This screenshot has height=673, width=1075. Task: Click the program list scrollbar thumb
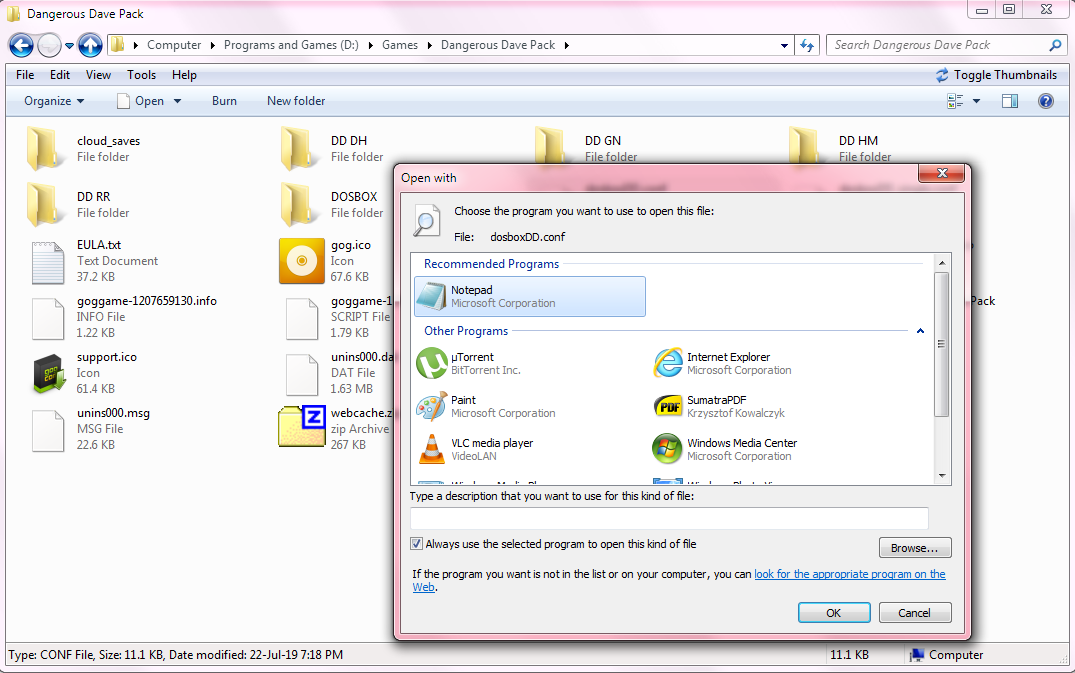tap(941, 344)
